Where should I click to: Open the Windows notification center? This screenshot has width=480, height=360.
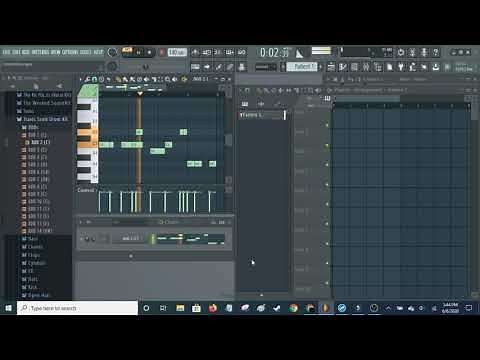pyautogui.click(x=469, y=308)
